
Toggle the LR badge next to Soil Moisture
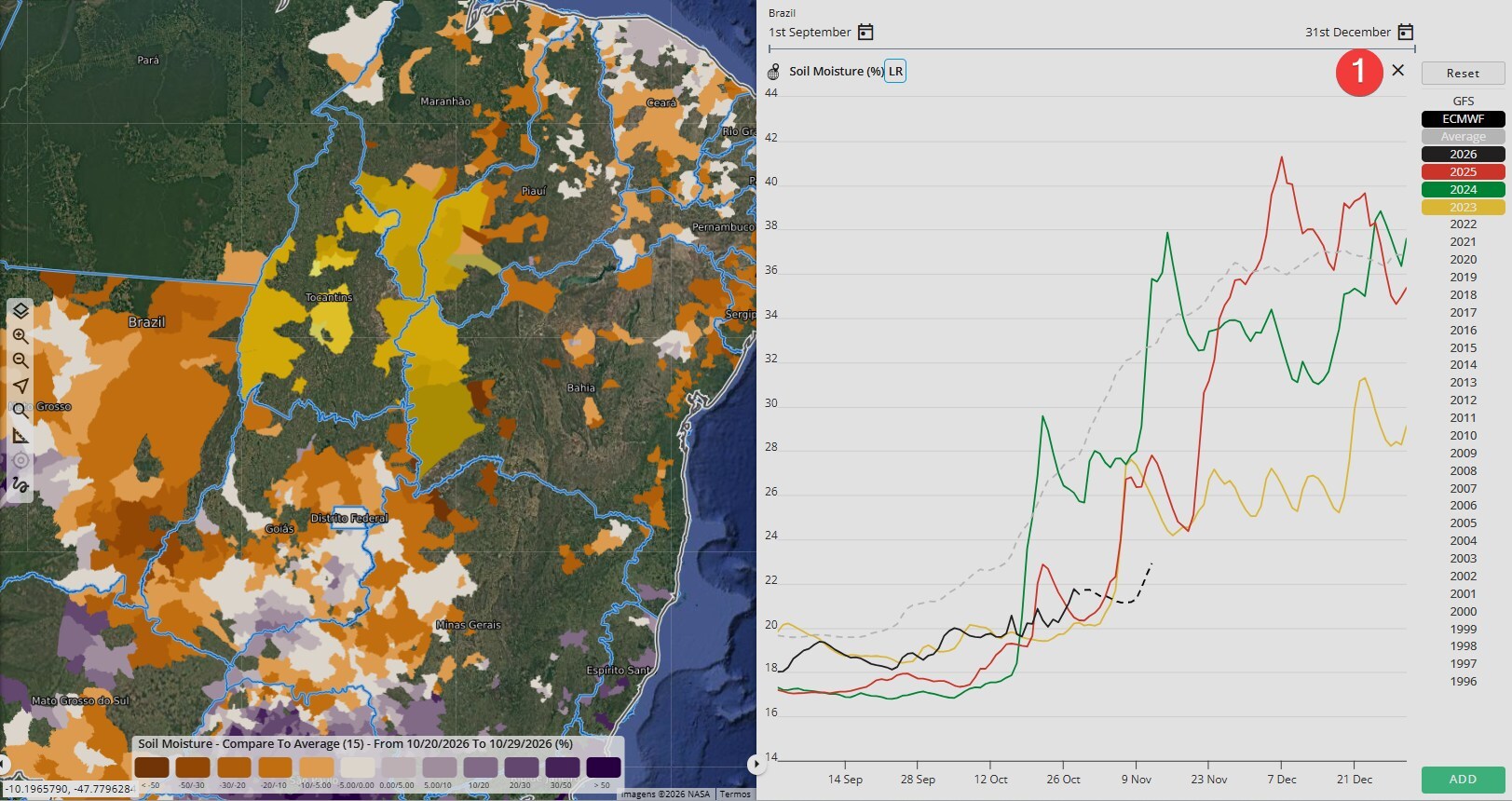[895, 72]
